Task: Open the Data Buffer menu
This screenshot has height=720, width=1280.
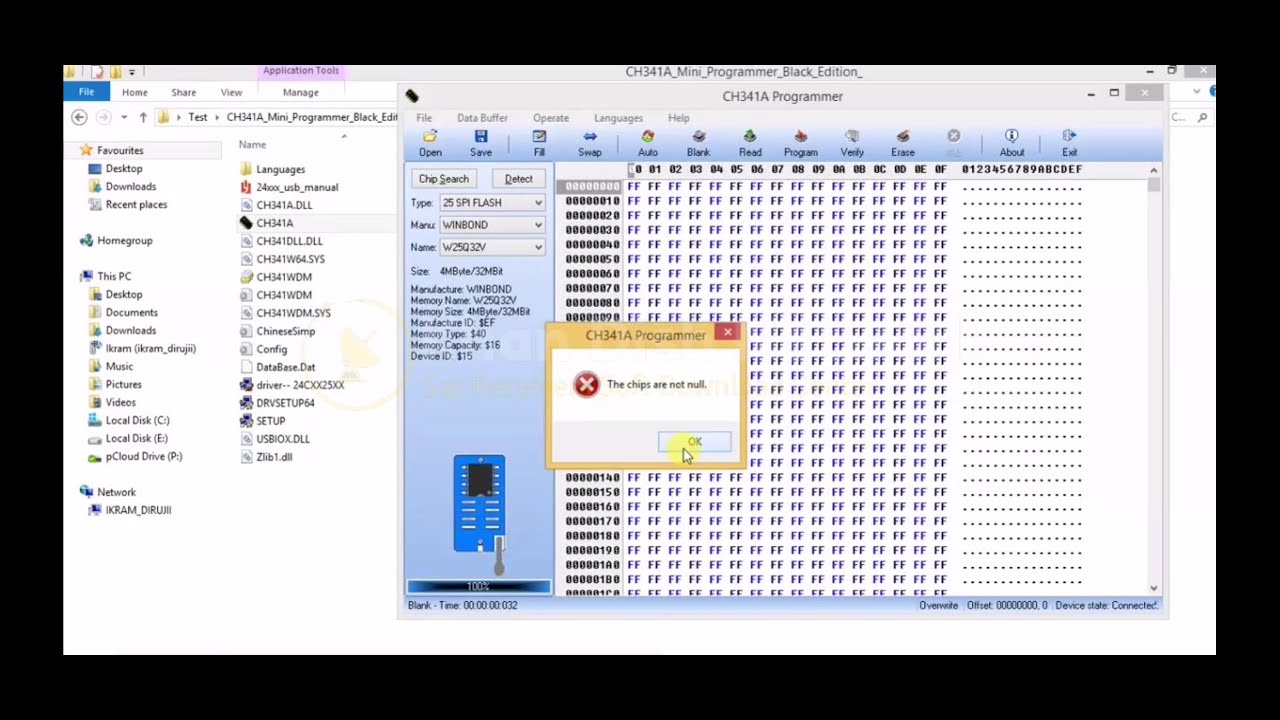Action: pyautogui.click(x=482, y=118)
